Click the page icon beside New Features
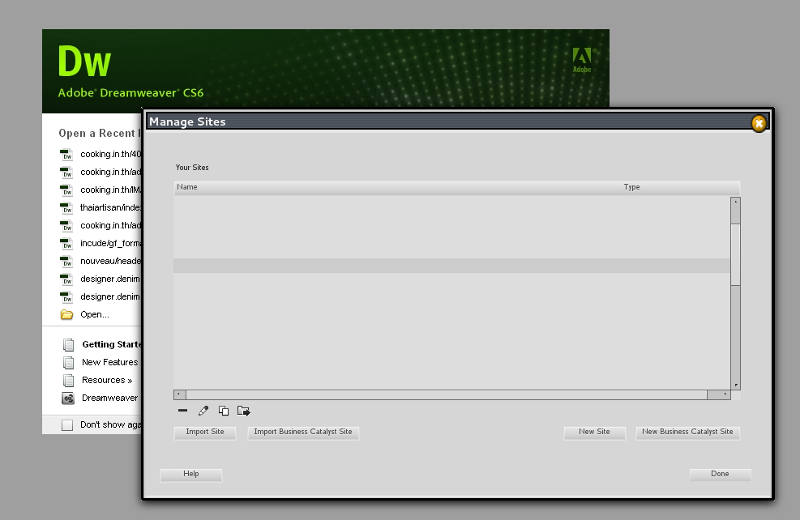The width and height of the screenshot is (800, 520). [x=68, y=362]
